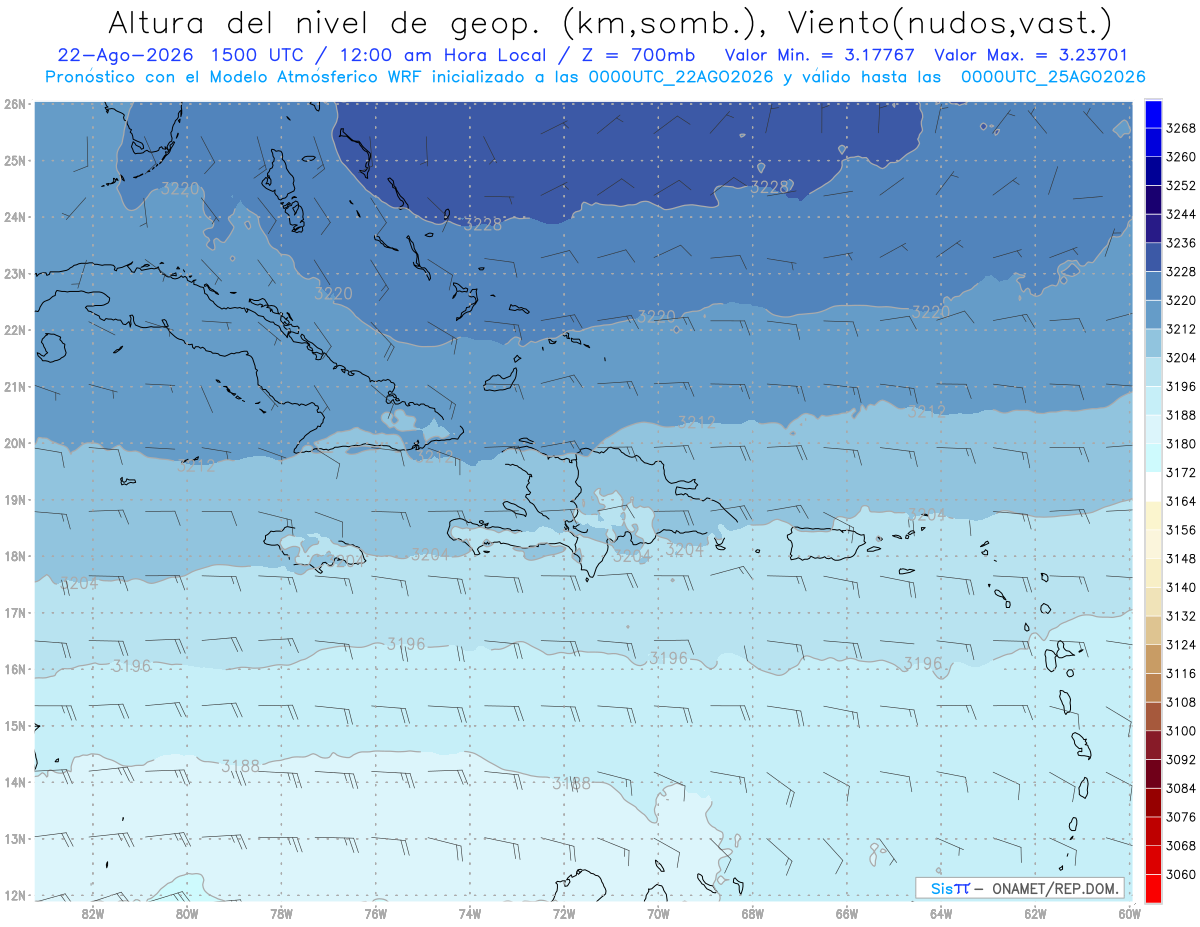Click the colorbar scale label 3268
The width and height of the screenshot is (1200, 927).
pos(1181,128)
